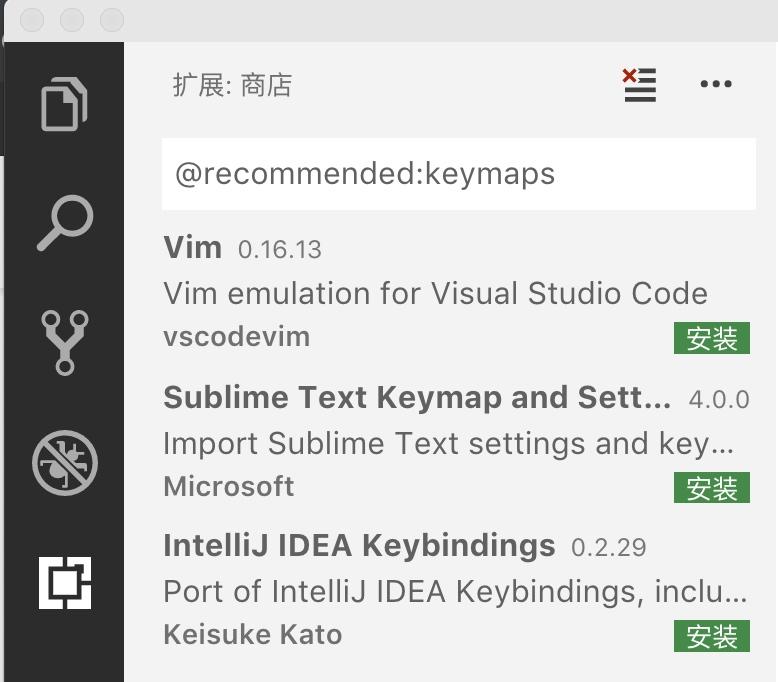Screen dimensions: 778x682
Task: Open the Search view icon
Action: (x=65, y=223)
